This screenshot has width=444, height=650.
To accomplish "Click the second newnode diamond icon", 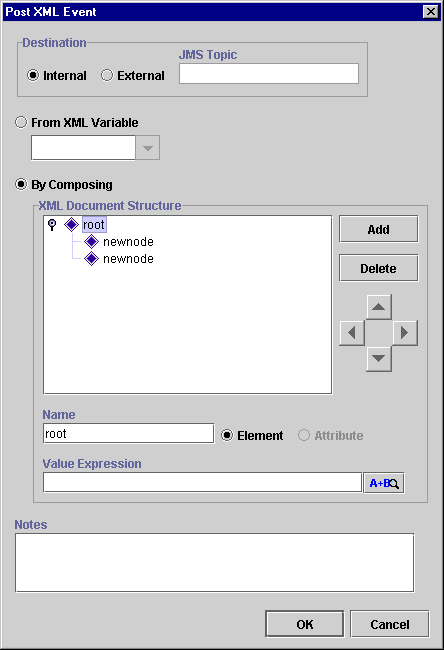I will [x=91, y=259].
